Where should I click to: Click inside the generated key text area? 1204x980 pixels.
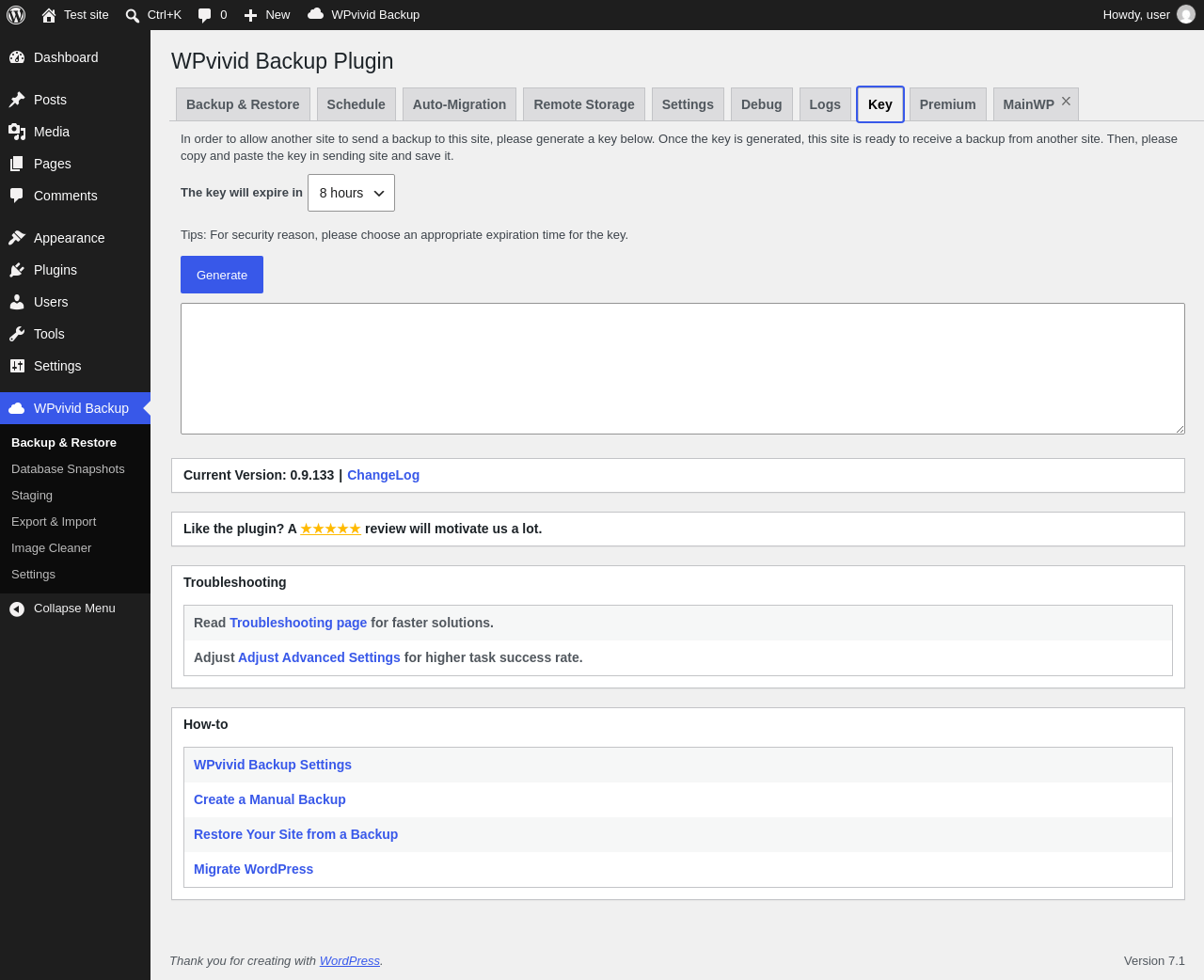pos(683,369)
